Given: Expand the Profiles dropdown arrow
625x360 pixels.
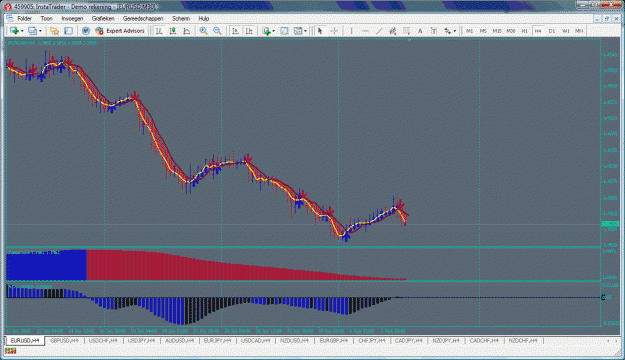Looking at the screenshot, I should (x=40, y=31).
